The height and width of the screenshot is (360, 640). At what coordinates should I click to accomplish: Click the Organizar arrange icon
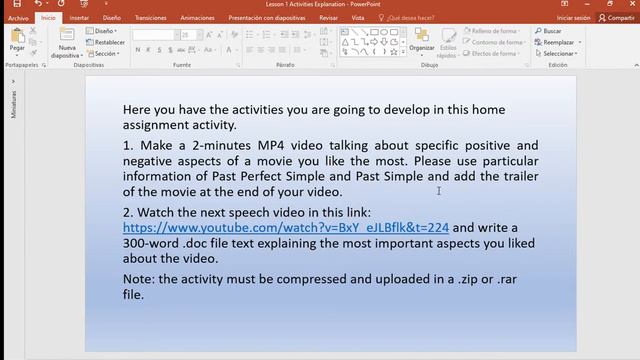coord(422,35)
